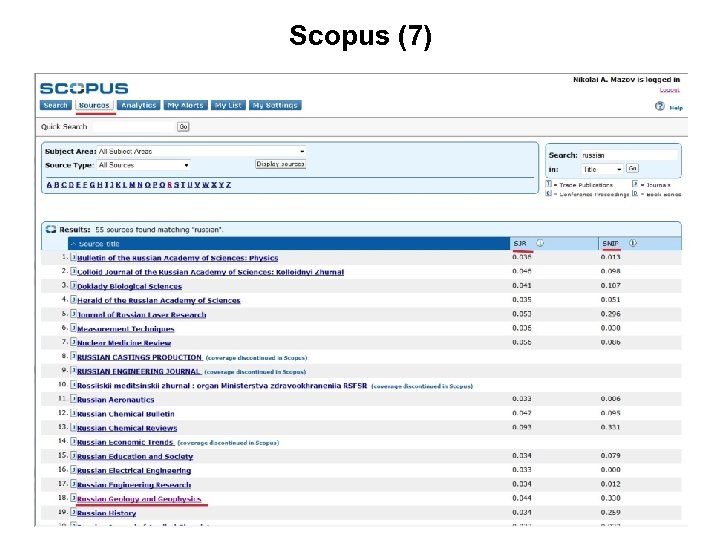The width and height of the screenshot is (720, 540).
Task: Click Rossiiskii meditsinskii zhurnal source title
Action: pos(222,386)
